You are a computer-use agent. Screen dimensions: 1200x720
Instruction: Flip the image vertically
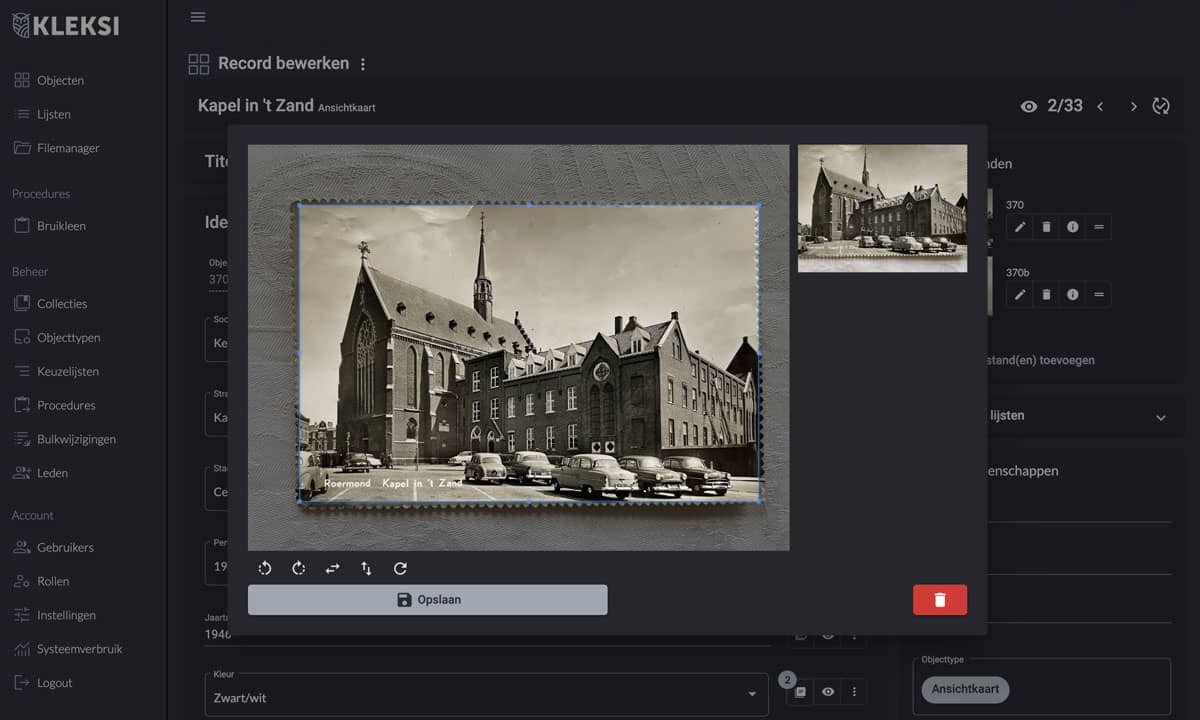pyautogui.click(x=366, y=568)
